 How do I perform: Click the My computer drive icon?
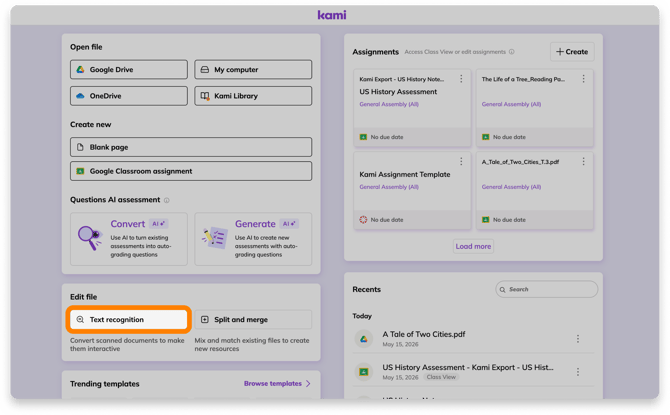205,69
